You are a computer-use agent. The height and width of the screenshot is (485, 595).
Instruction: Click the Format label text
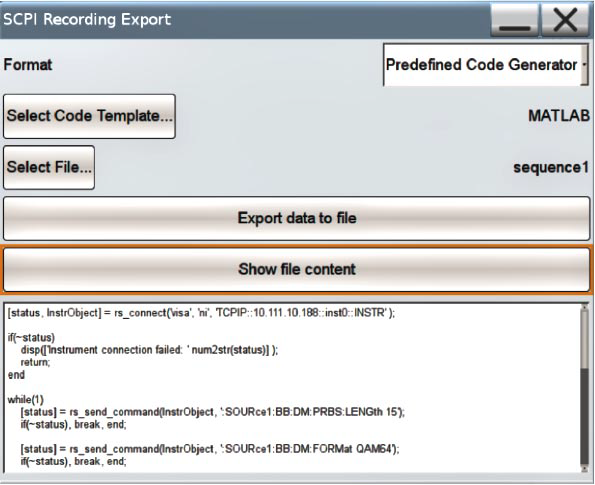[28, 65]
